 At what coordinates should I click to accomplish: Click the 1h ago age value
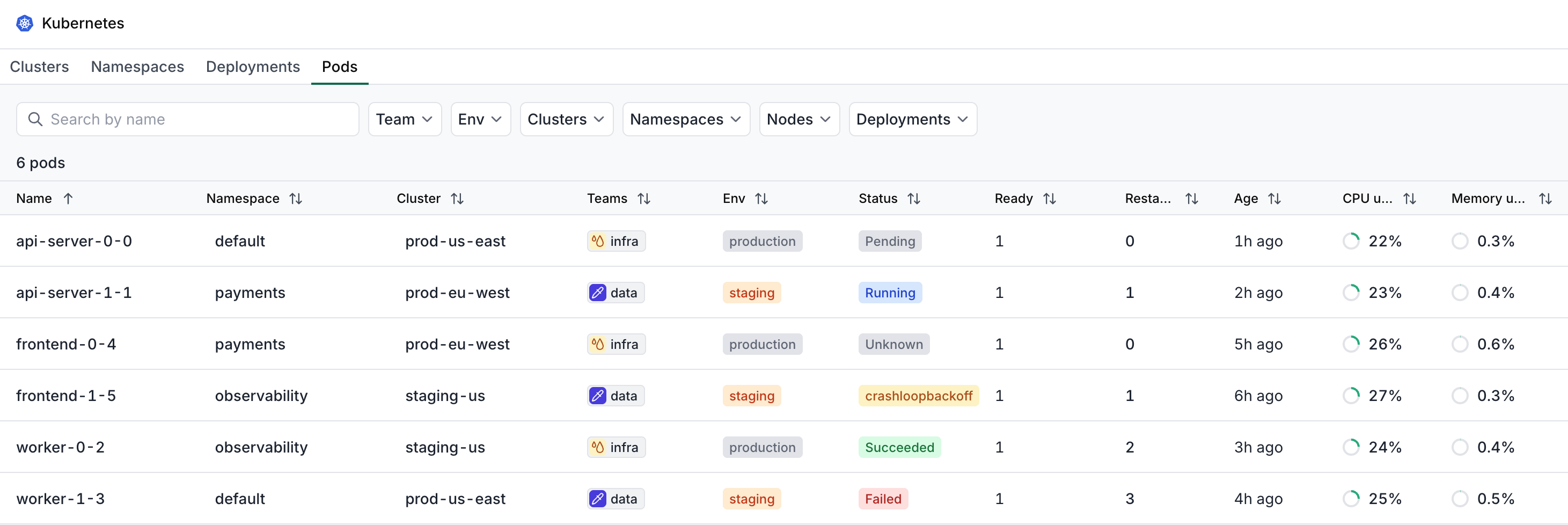coord(1258,241)
